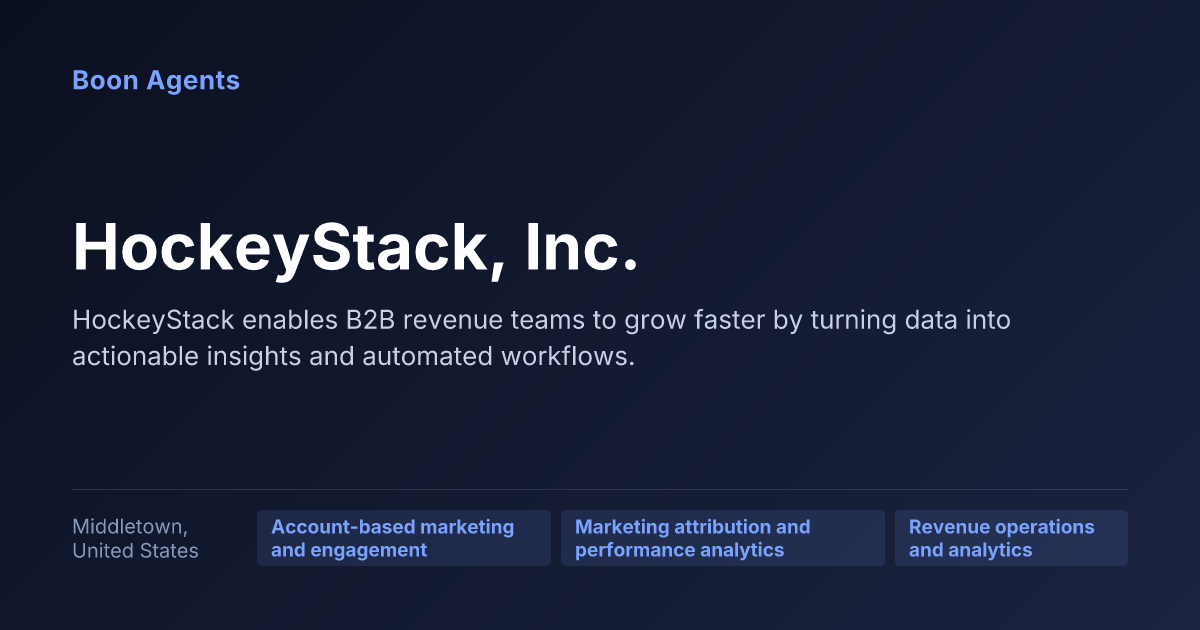
Task: Click the HockeyStack description paragraph
Action: coord(542,338)
